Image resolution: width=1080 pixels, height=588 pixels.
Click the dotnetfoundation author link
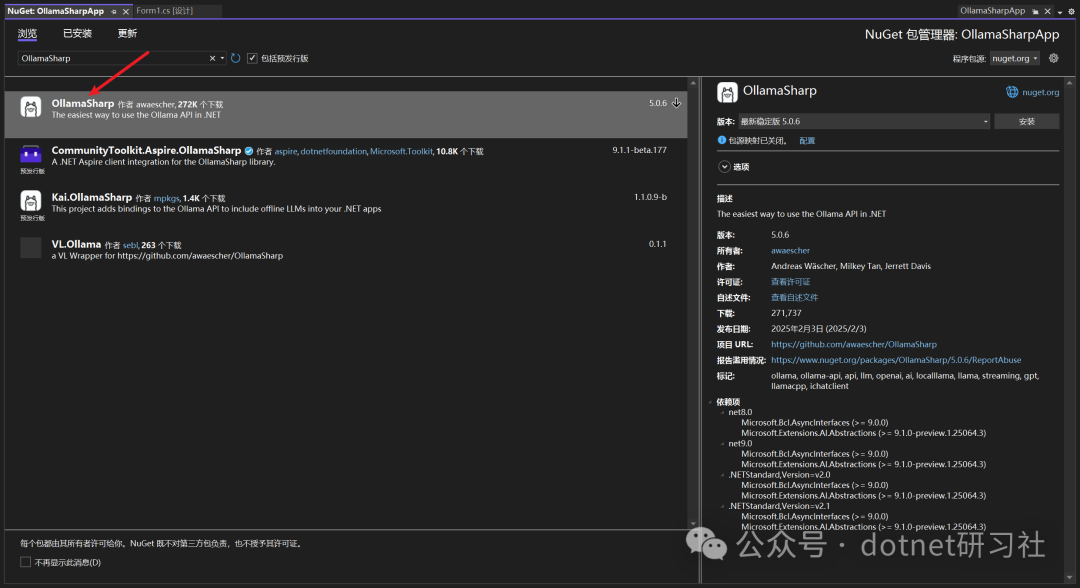[x=333, y=151]
